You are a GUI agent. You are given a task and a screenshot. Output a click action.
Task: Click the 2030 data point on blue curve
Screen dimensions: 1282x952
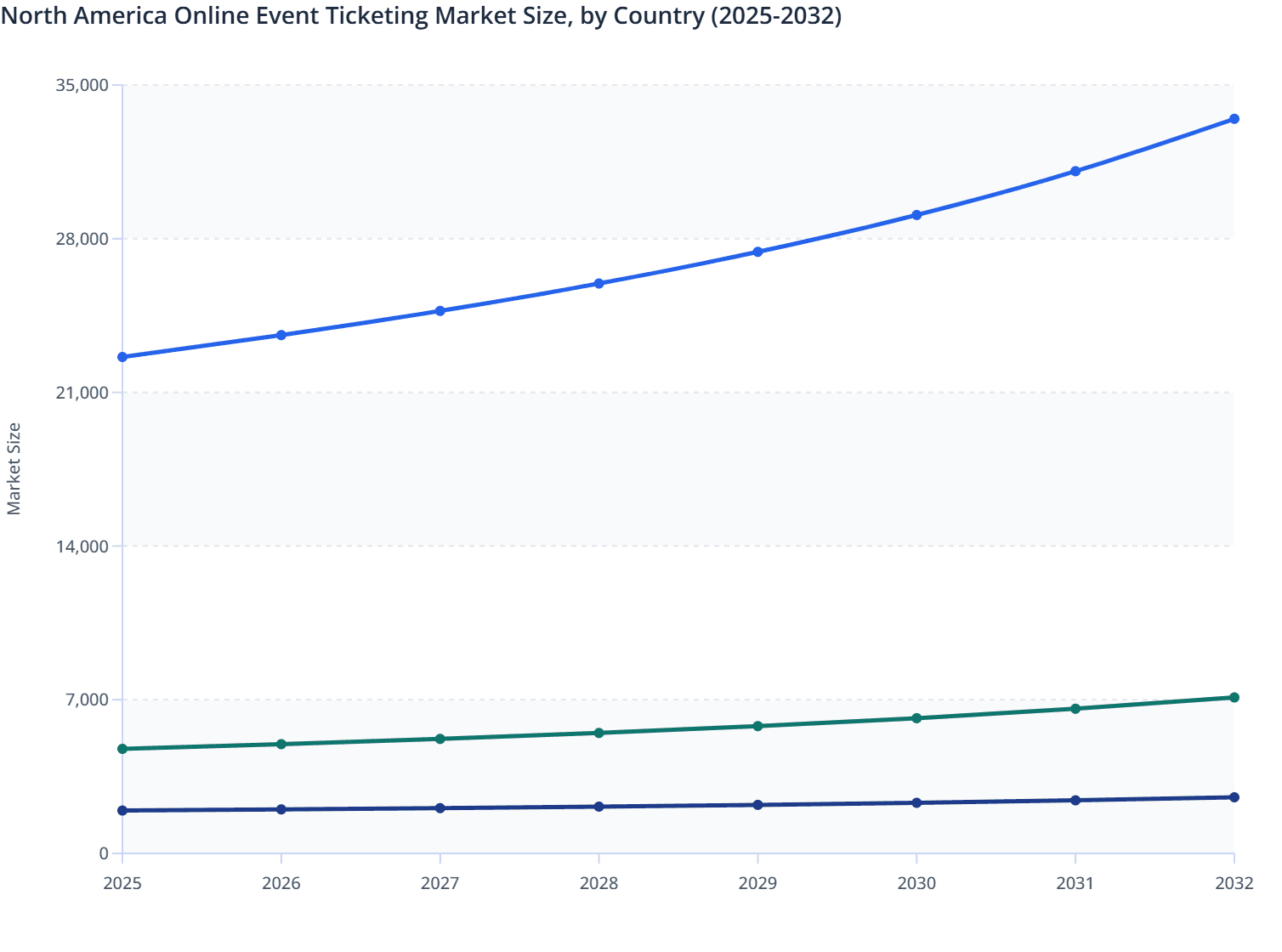click(916, 215)
